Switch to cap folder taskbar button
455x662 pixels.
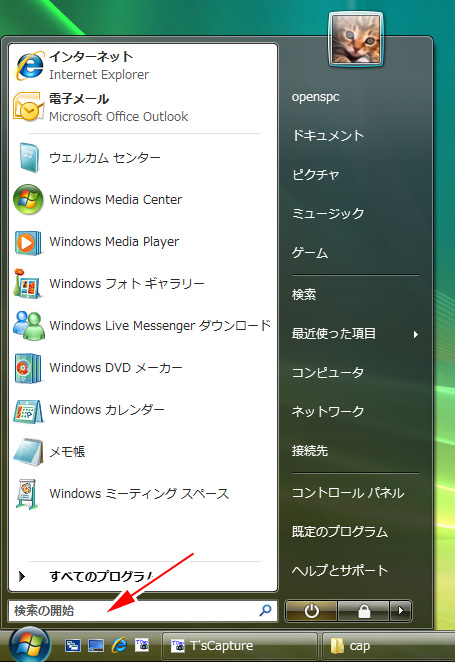388,646
